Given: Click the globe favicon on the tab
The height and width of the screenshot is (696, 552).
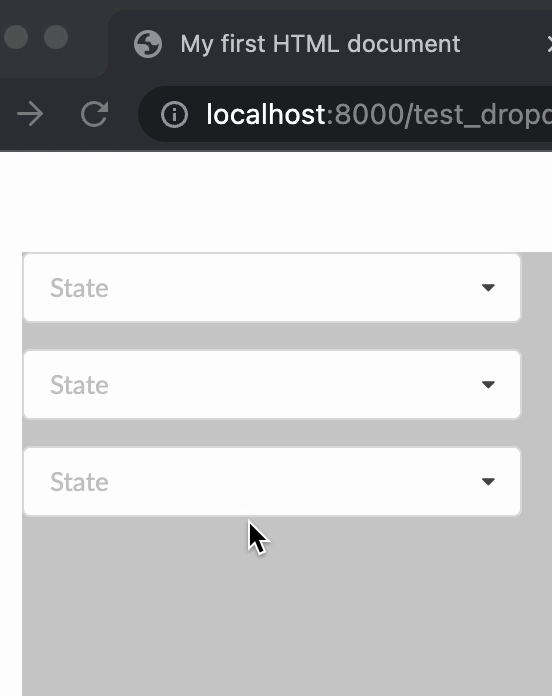Looking at the screenshot, I should tap(148, 44).
